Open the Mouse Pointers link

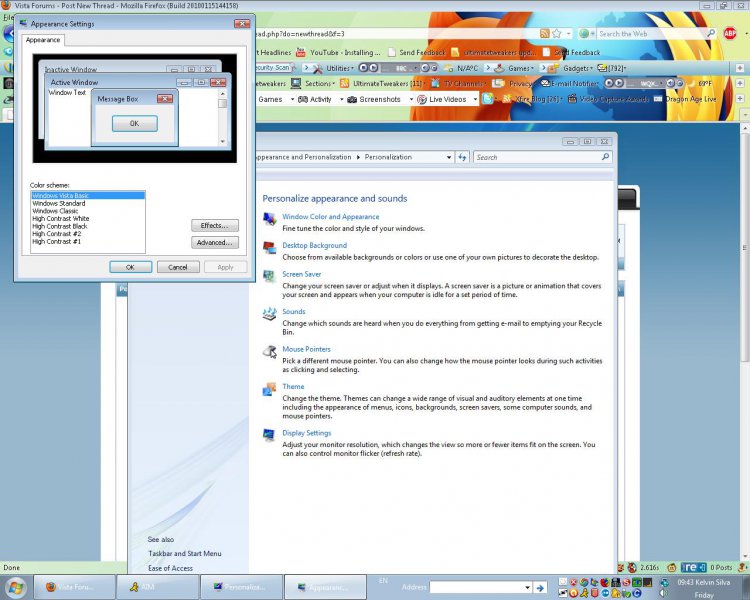306,349
